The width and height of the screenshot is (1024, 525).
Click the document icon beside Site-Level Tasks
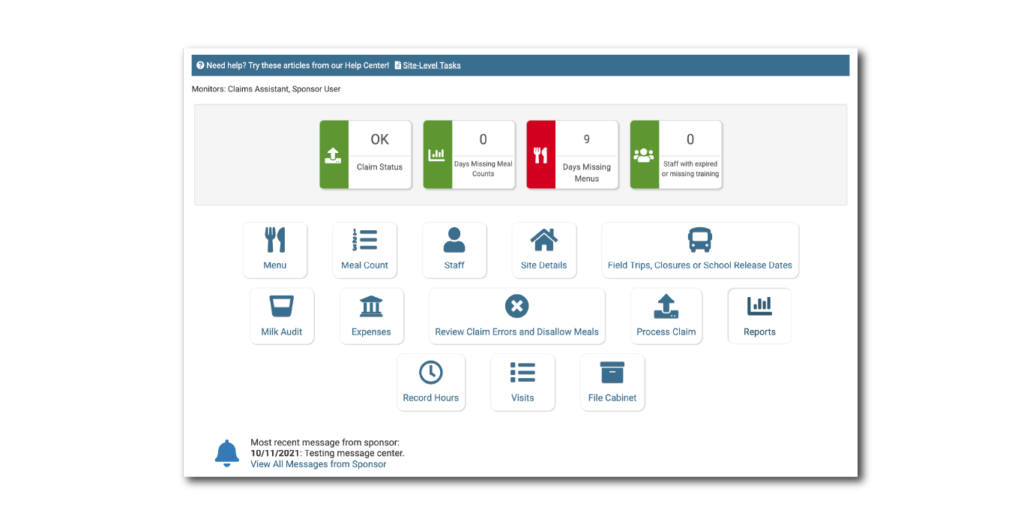tap(398, 65)
